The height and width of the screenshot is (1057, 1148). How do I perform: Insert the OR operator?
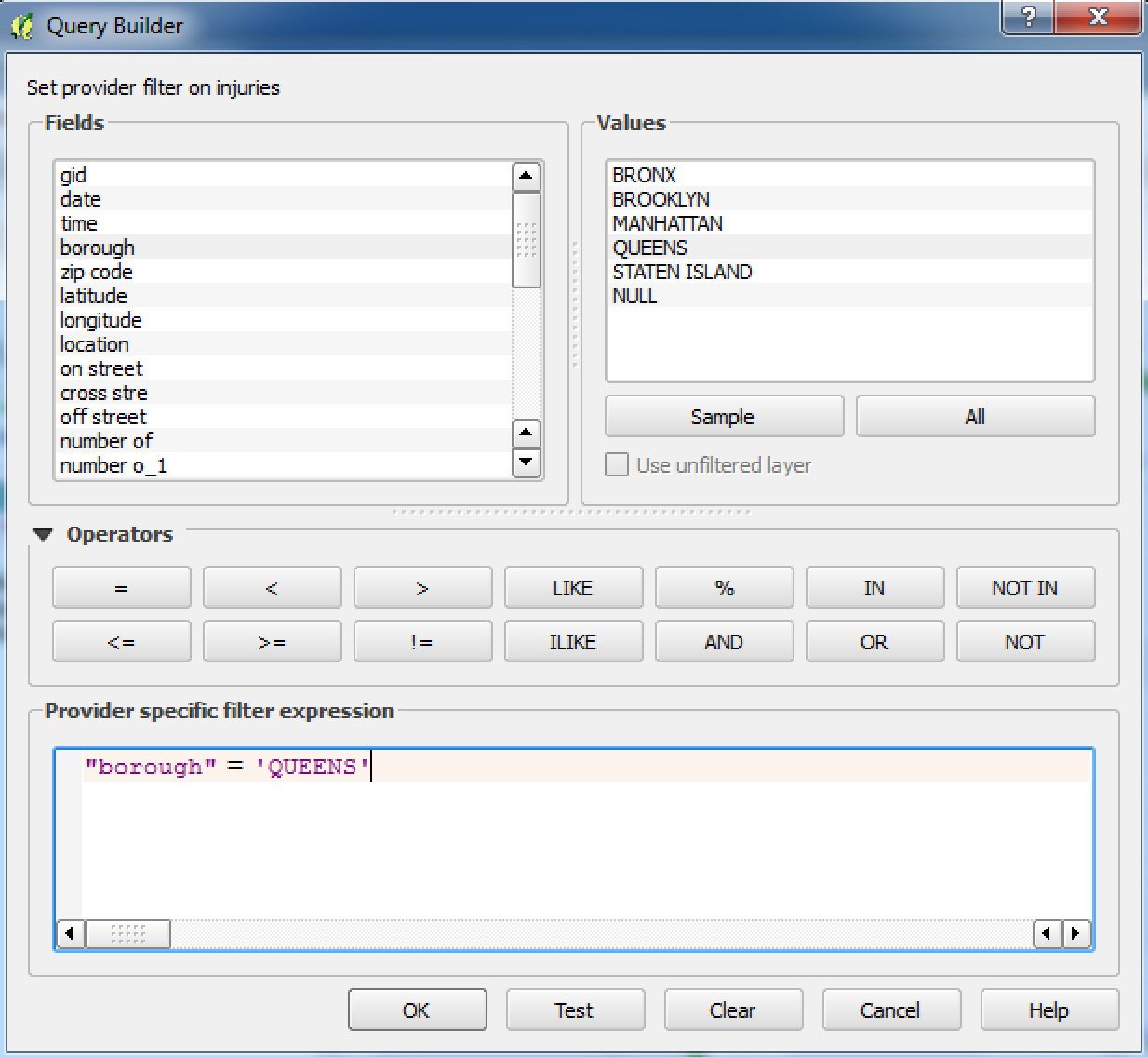coord(874,641)
